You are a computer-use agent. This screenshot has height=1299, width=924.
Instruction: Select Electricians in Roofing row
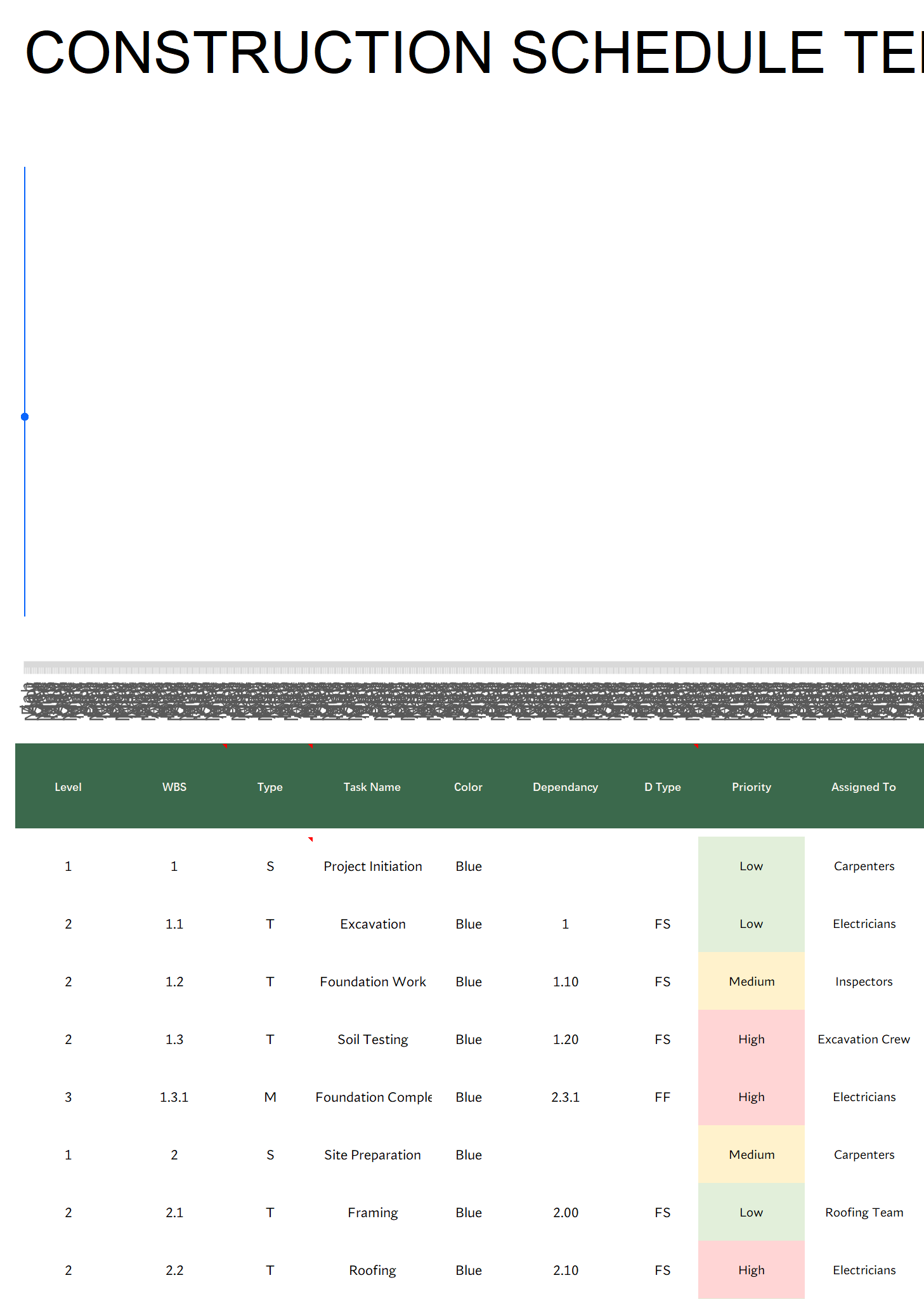pos(864,1270)
